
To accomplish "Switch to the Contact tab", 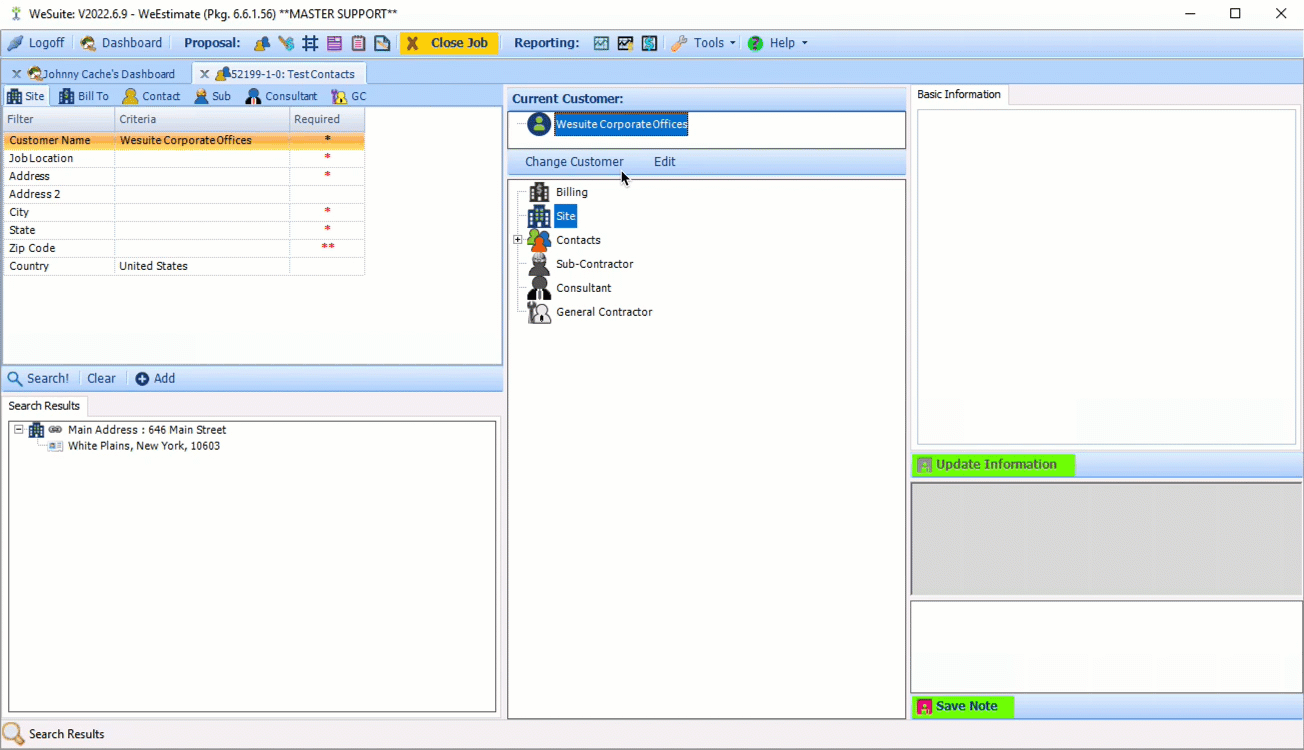I will tap(151, 96).
